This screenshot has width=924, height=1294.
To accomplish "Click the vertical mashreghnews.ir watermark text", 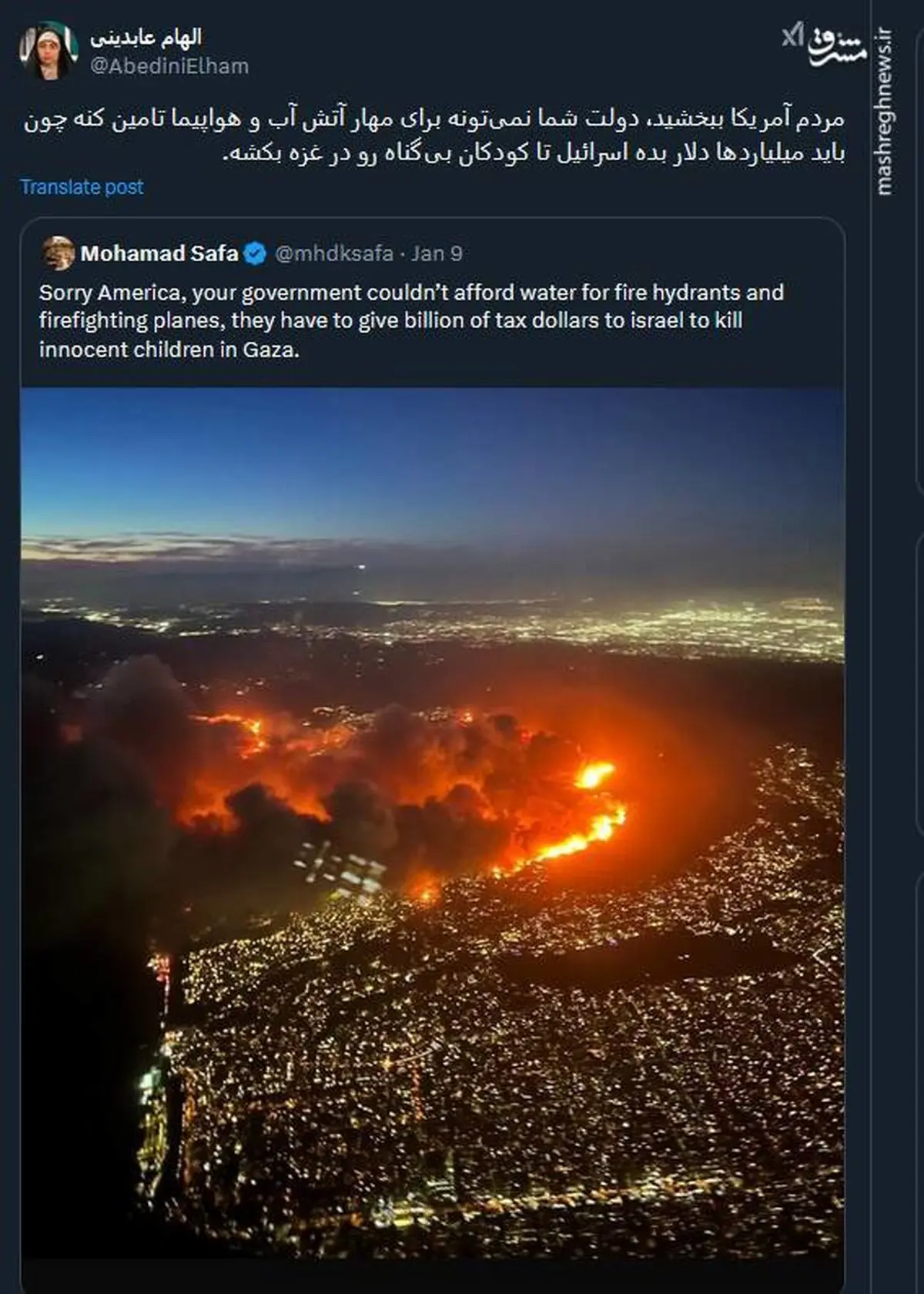I will (884, 112).
